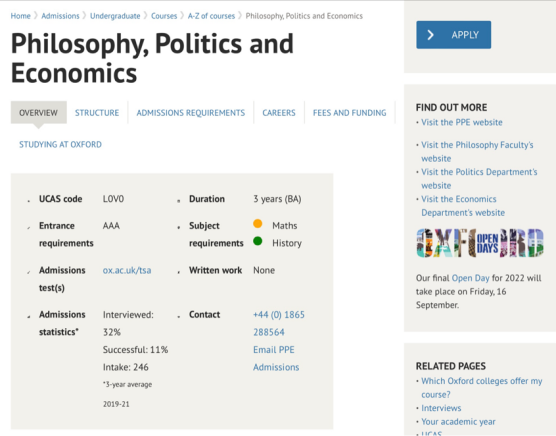The height and width of the screenshot is (436, 556).
Task: Visit the PPE website link
Action: pos(462,122)
